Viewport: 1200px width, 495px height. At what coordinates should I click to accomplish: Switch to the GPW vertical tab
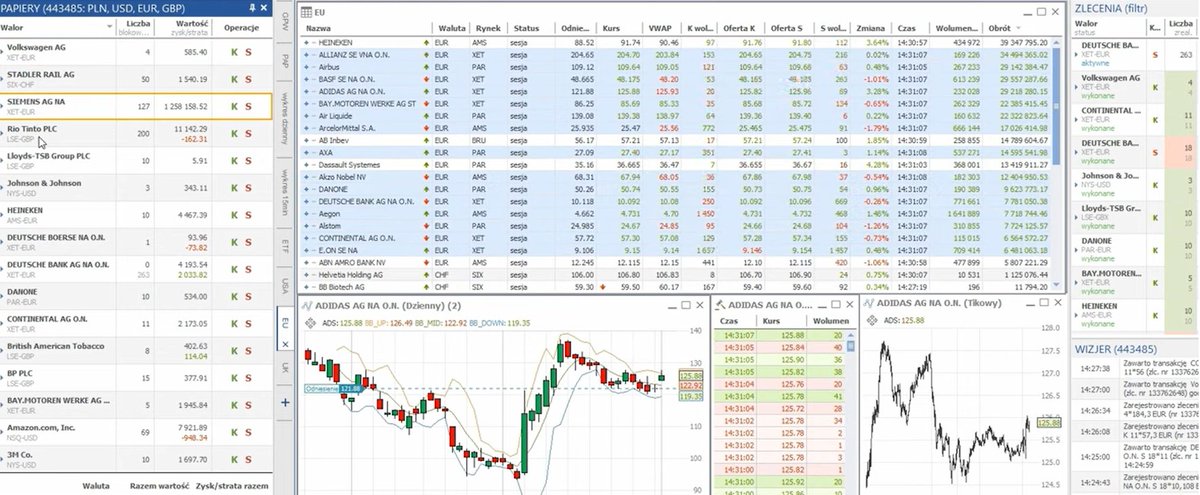click(x=286, y=20)
